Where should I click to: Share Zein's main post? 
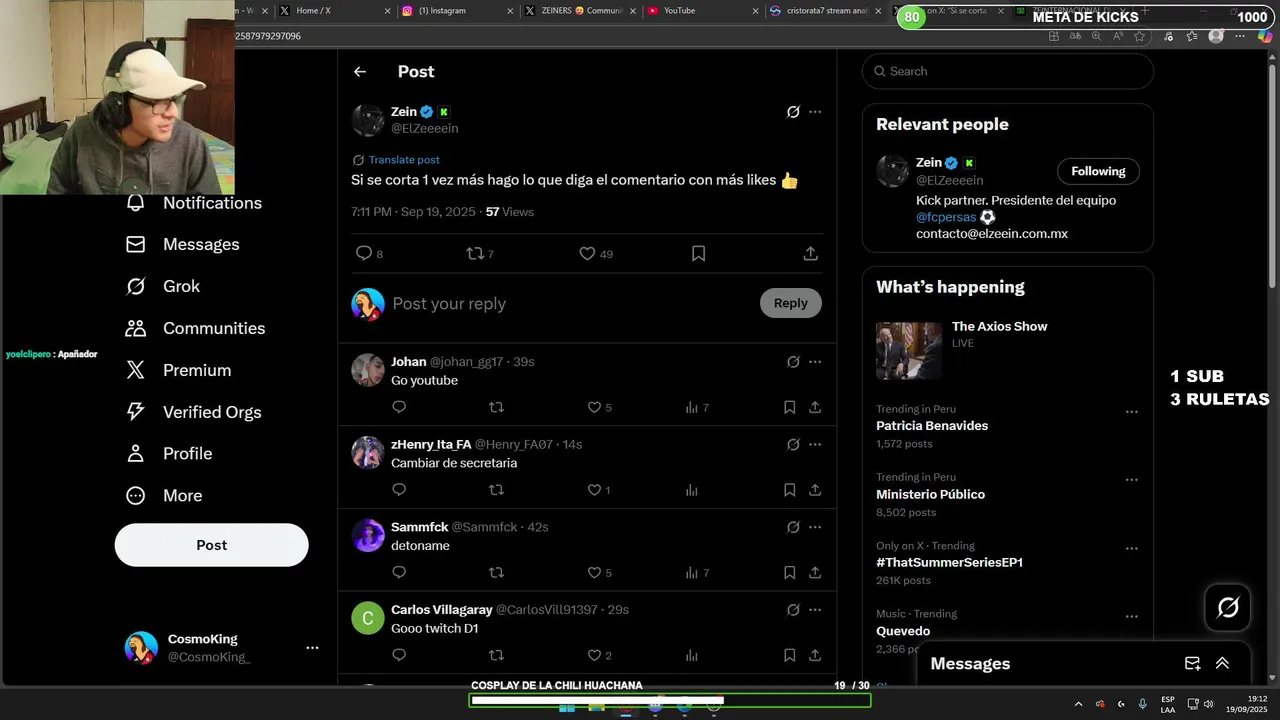tap(811, 254)
